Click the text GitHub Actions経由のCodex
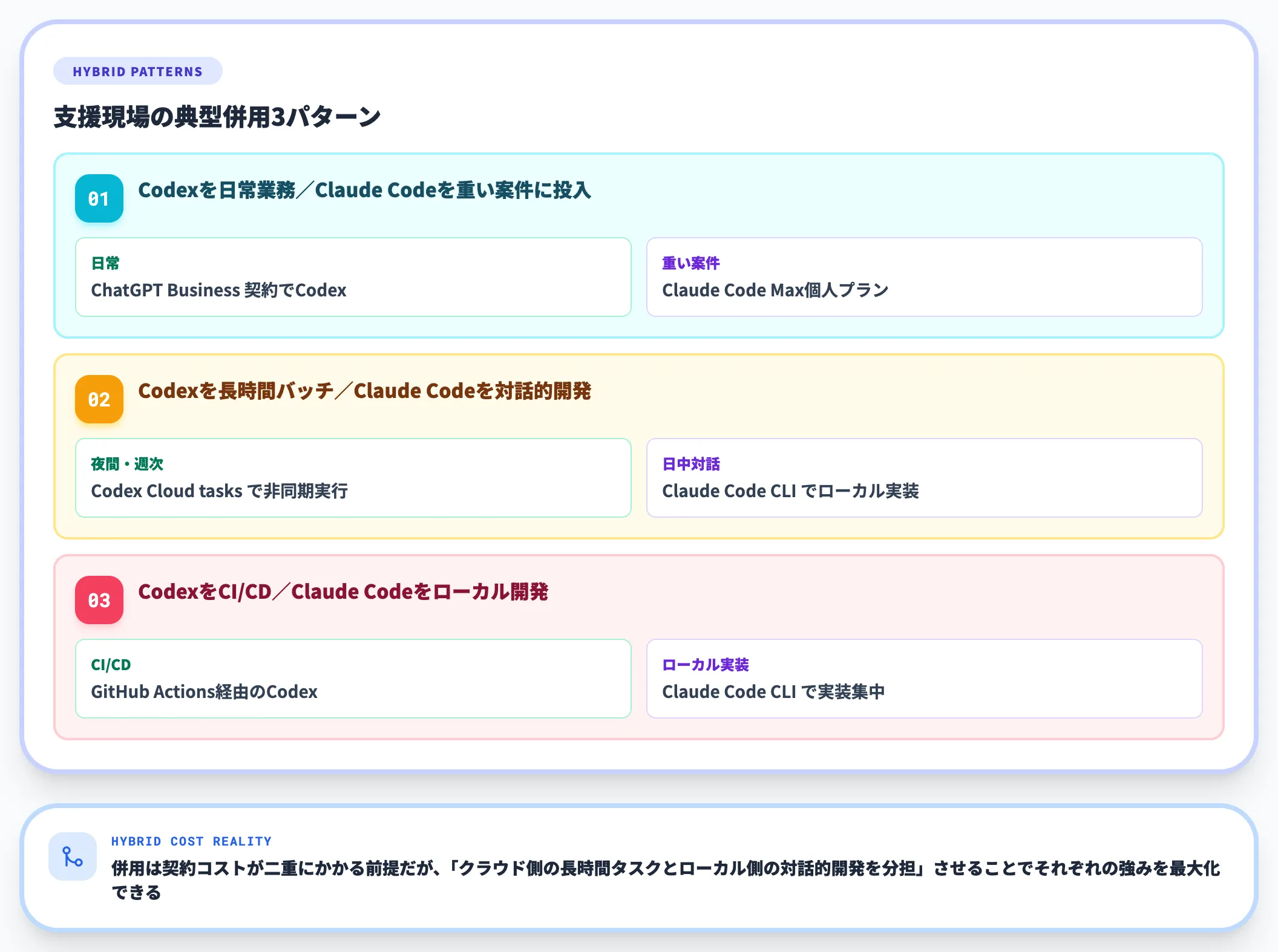Screen dimensions: 1278x952 (204, 691)
